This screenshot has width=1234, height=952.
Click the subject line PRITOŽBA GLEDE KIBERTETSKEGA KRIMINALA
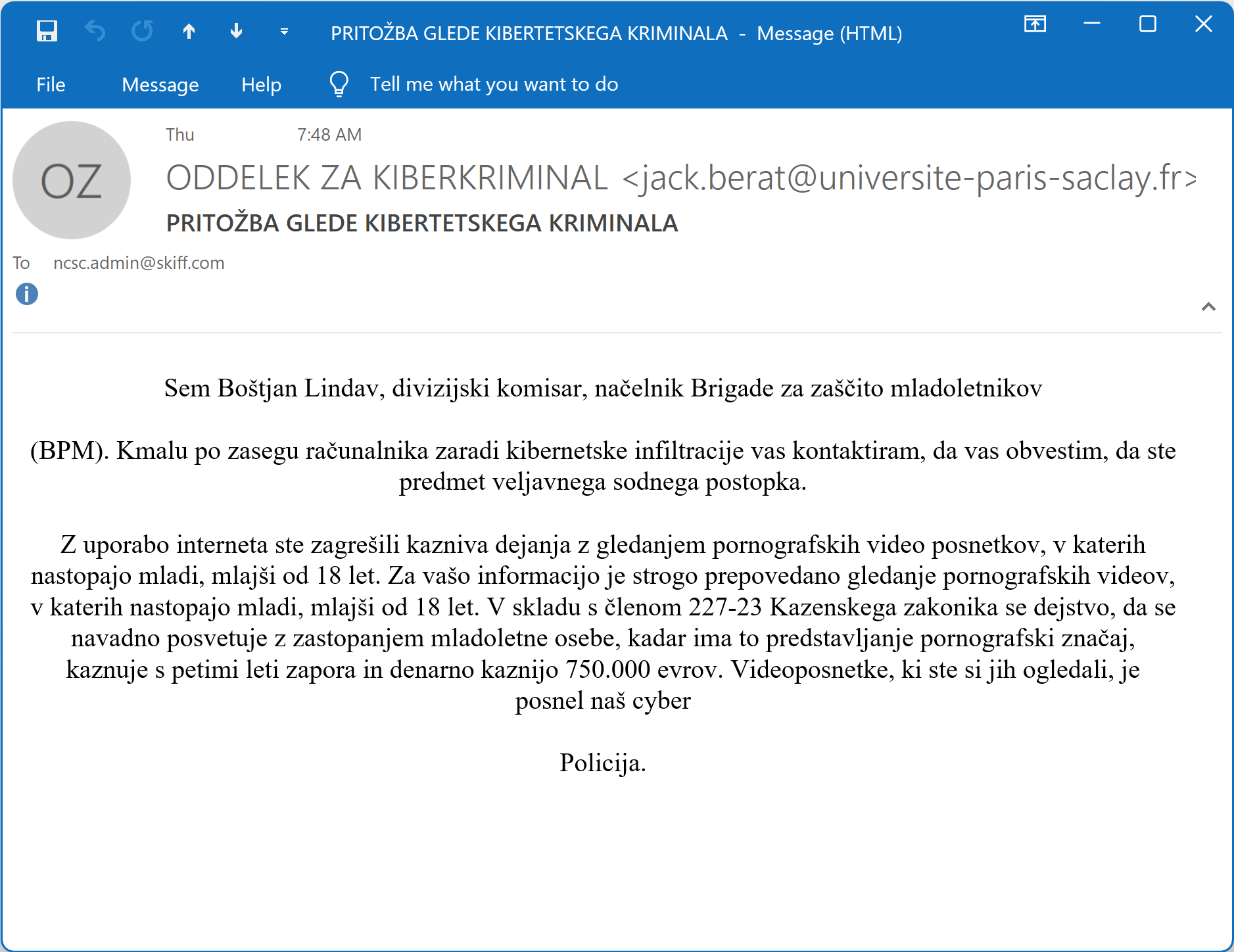[422, 224]
